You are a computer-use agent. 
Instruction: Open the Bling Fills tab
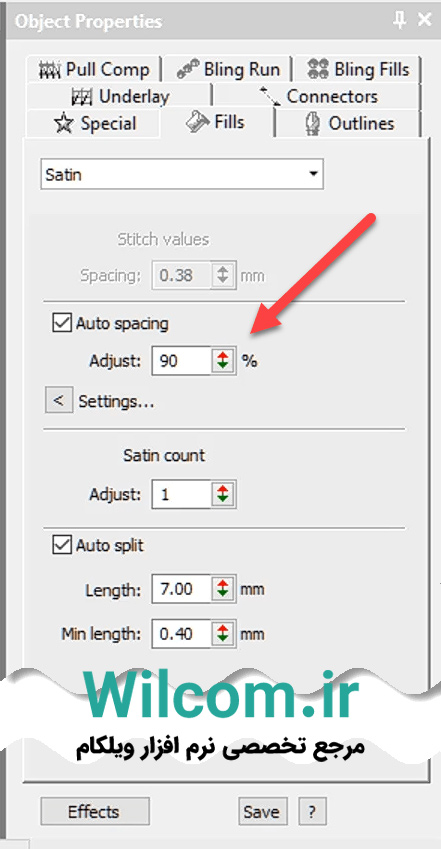(x=358, y=69)
